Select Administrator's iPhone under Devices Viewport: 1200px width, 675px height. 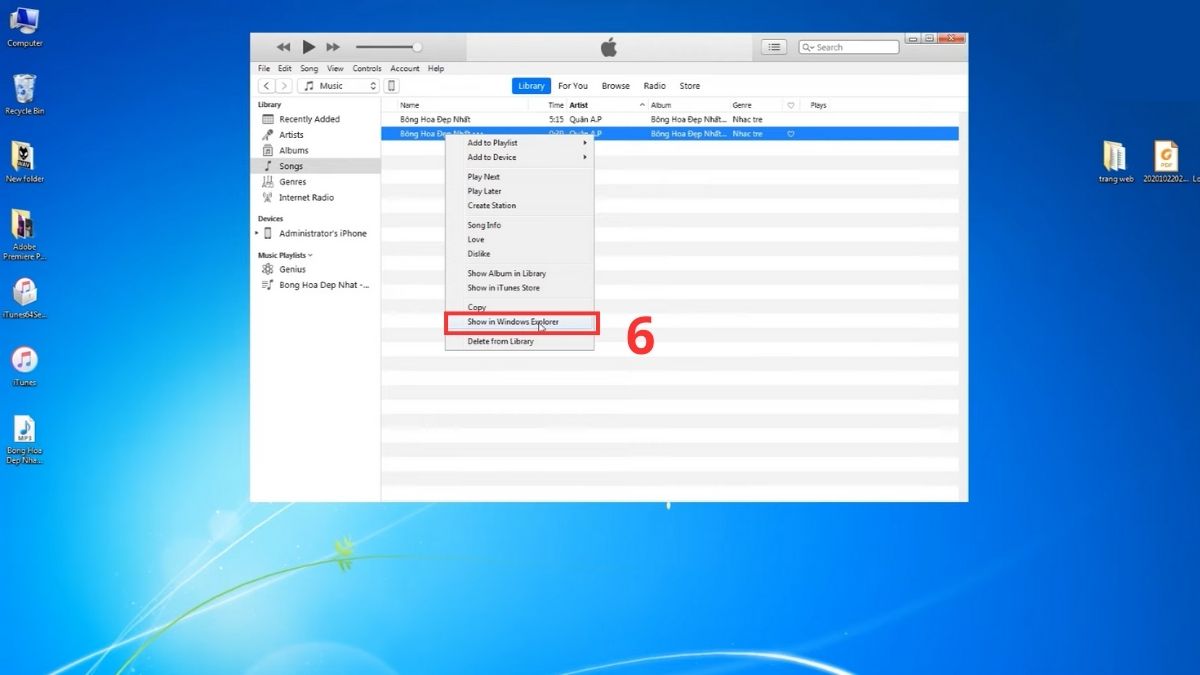[x=322, y=234]
